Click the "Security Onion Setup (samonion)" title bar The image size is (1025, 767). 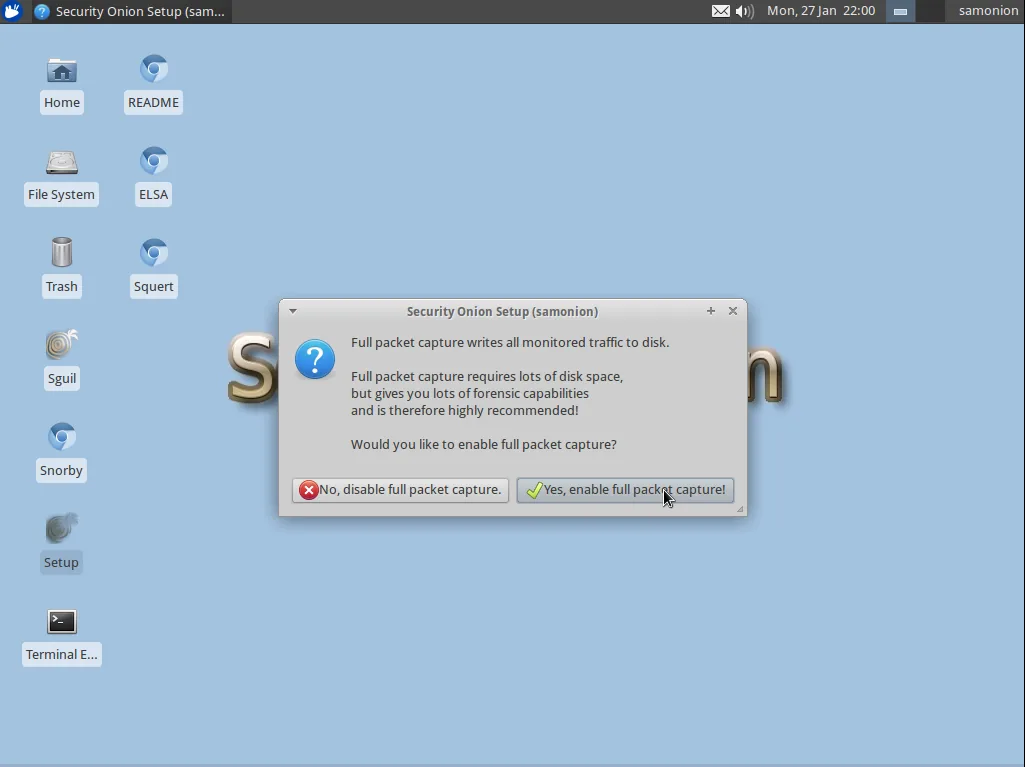coord(502,311)
